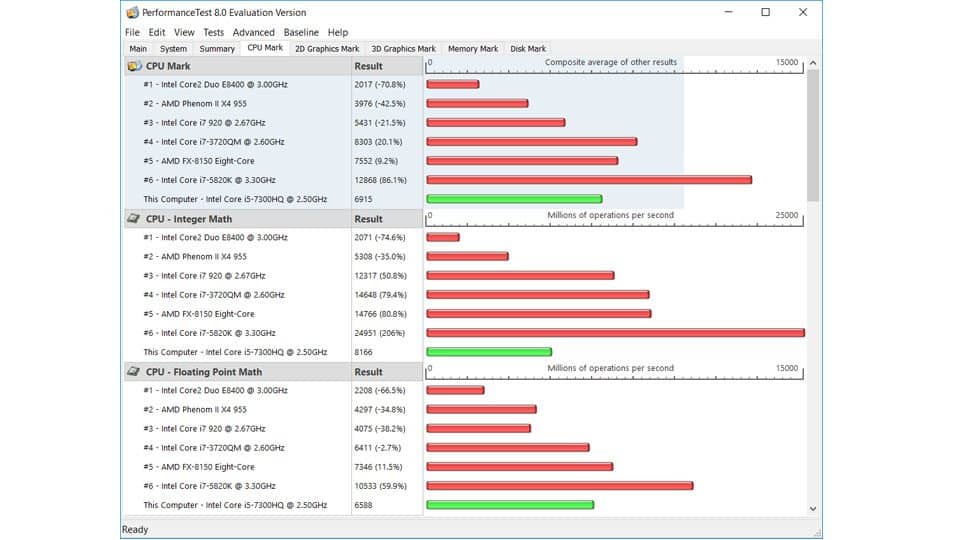Close the PerformanceTest window
960x540 pixels.
803,12
